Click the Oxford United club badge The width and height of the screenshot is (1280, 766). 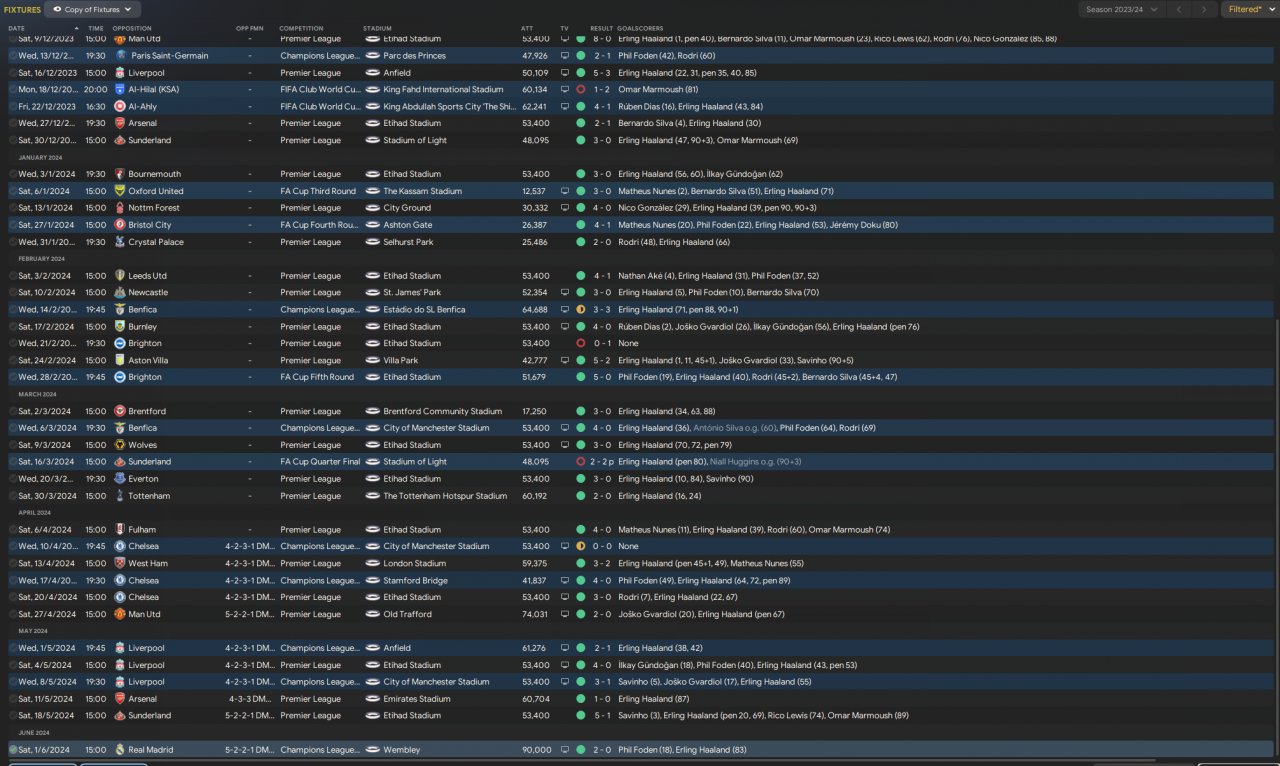click(120, 191)
